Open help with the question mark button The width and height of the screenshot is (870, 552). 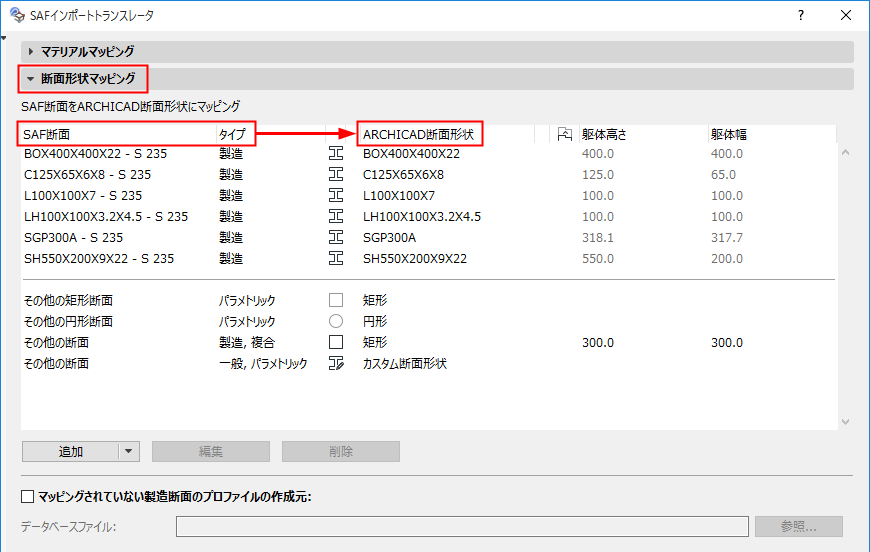(800, 16)
